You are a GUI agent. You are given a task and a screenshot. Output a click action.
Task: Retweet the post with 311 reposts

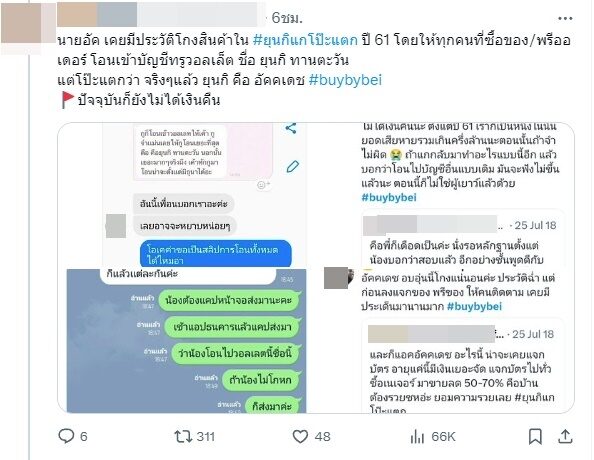tap(183, 437)
